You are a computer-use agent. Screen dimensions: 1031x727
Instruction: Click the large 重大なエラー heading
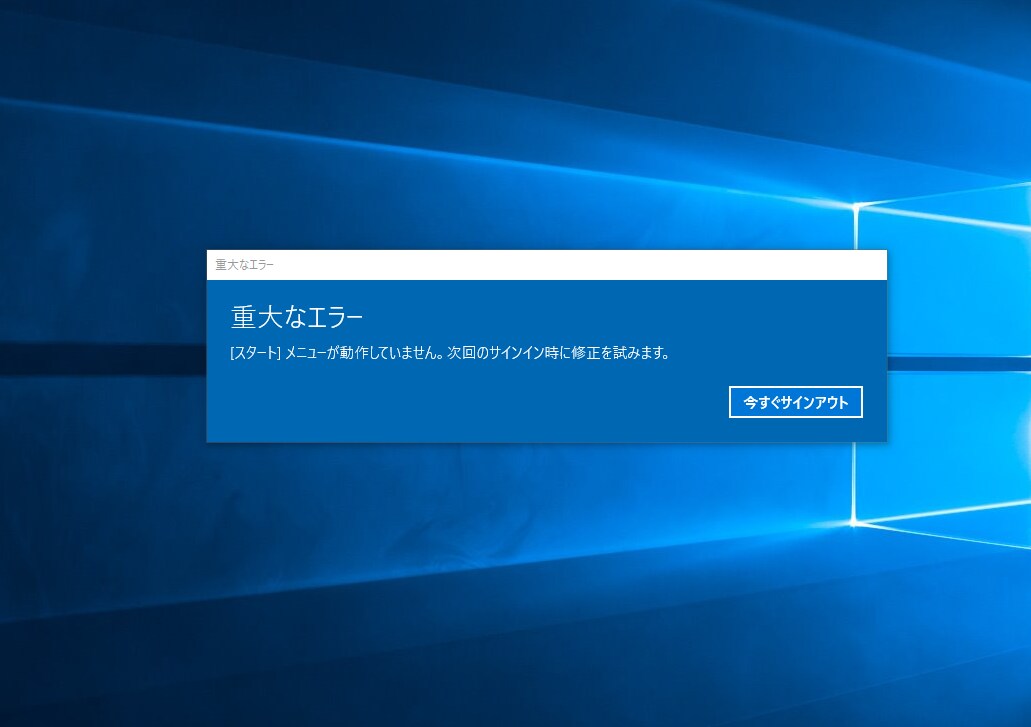(297, 317)
